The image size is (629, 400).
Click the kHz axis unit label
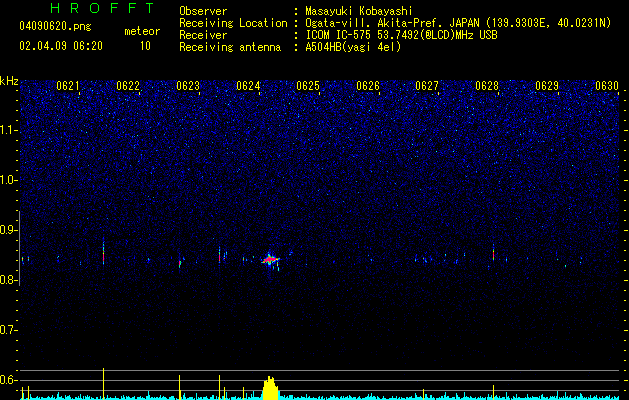pos(9,81)
